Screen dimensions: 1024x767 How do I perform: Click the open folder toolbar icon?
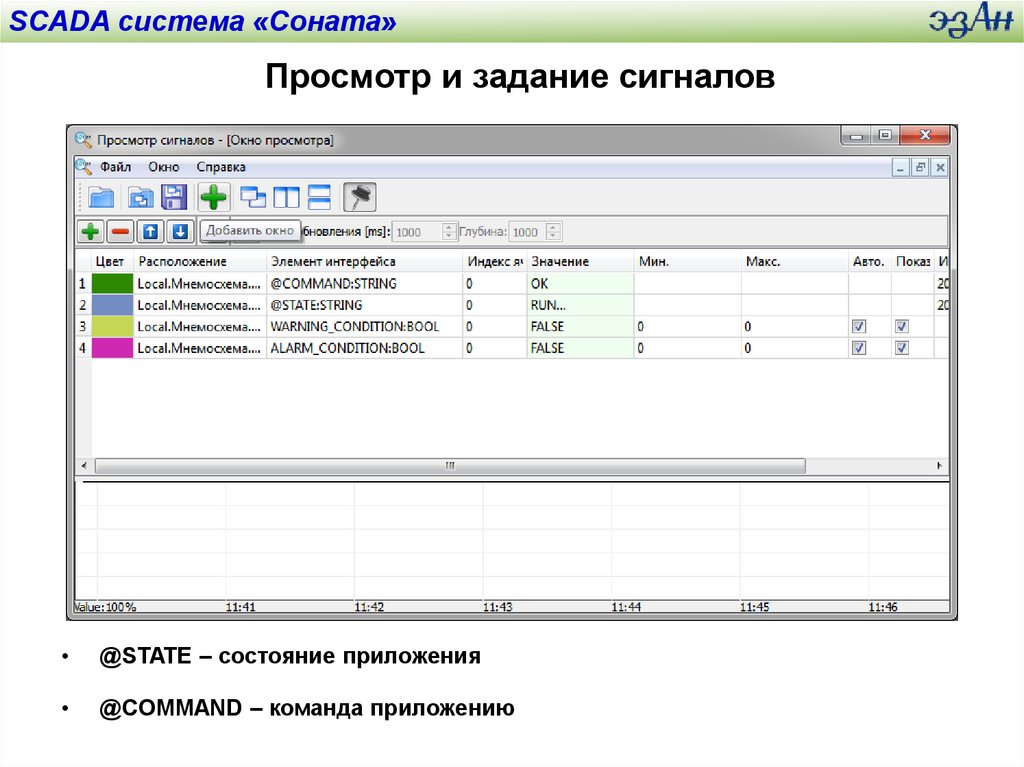pyautogui.click(x=101, y=197)
